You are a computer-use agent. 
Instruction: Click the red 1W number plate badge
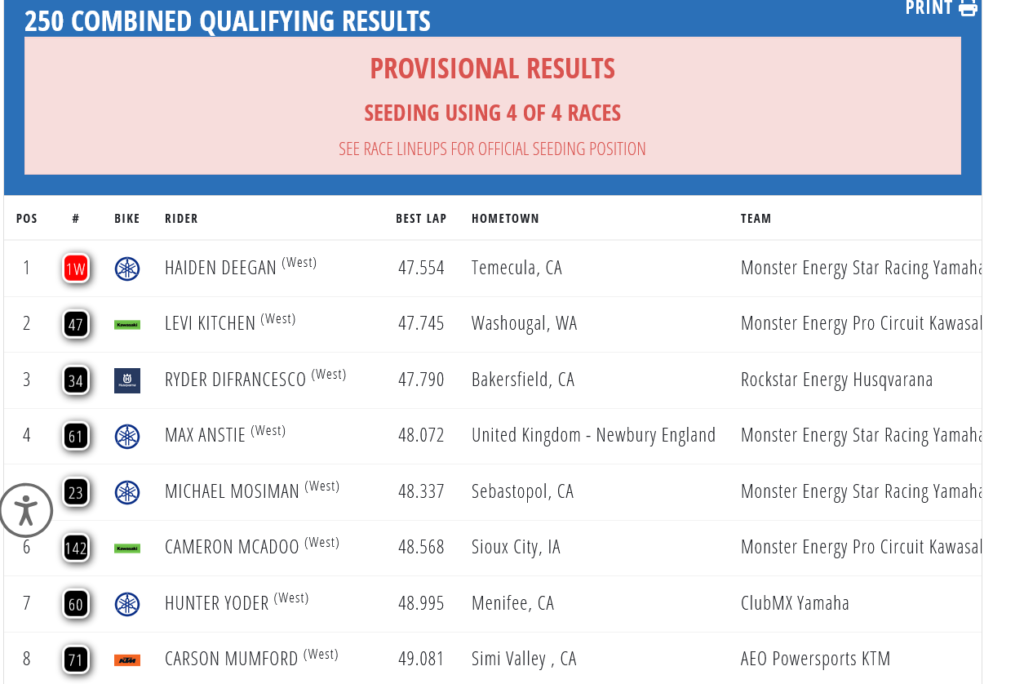pyautogui.click(x=76, y=269)
